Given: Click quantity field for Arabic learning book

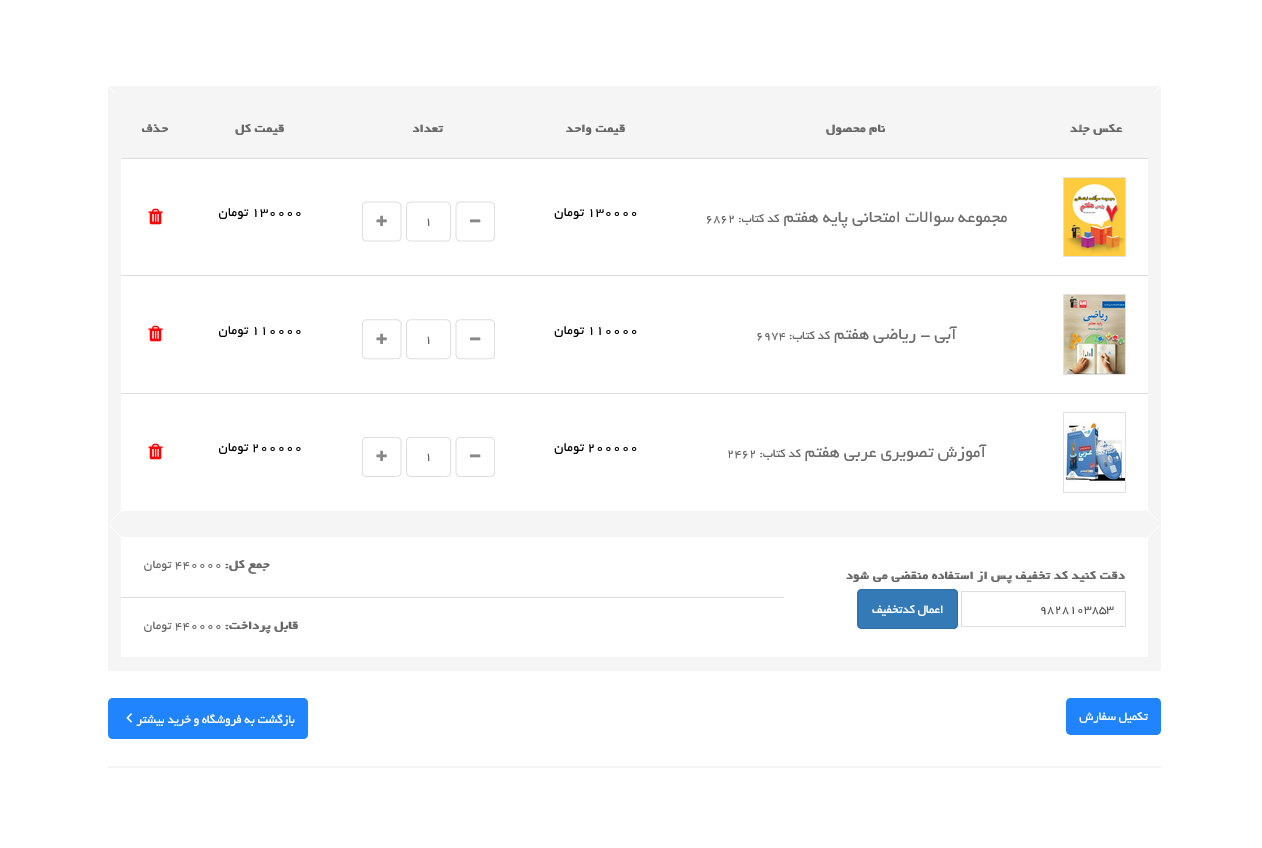Looking at the screenshot, I should coord(428,457).
